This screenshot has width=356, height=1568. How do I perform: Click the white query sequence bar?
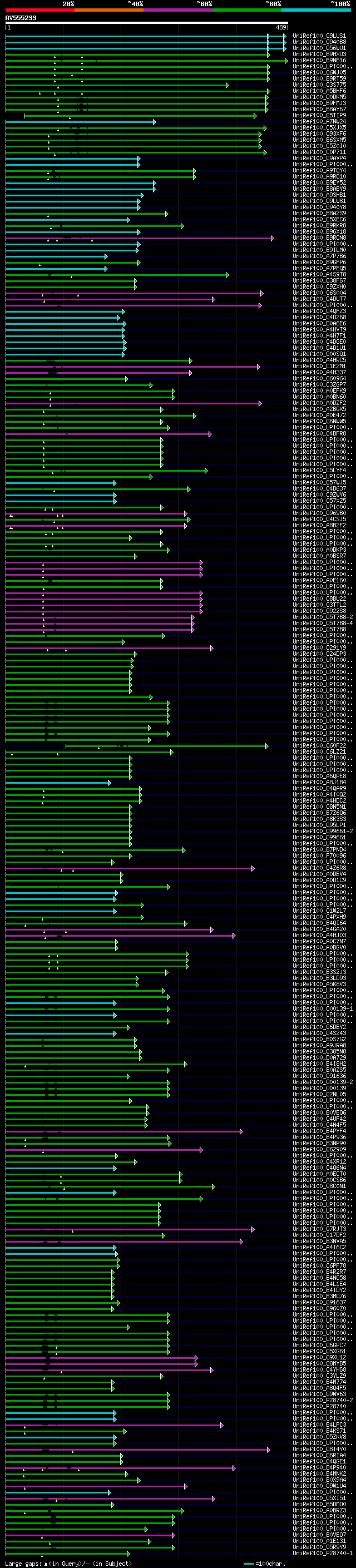pyautogui.click(x=147, y=23)
